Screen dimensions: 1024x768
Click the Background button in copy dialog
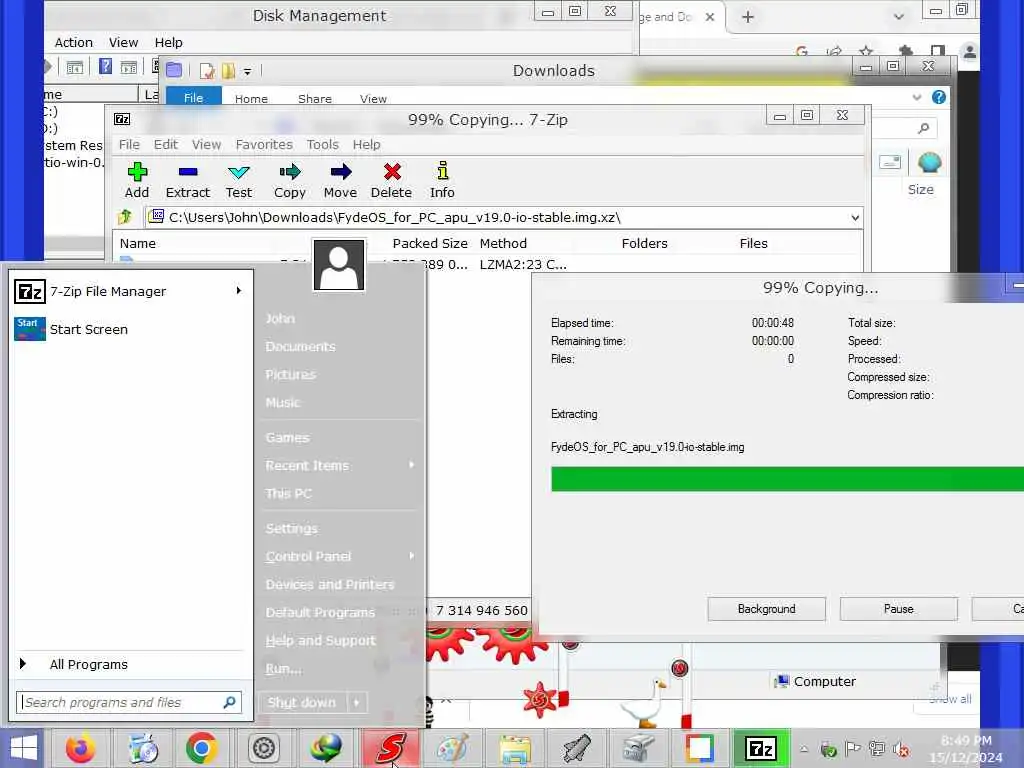tap(767, 609)
